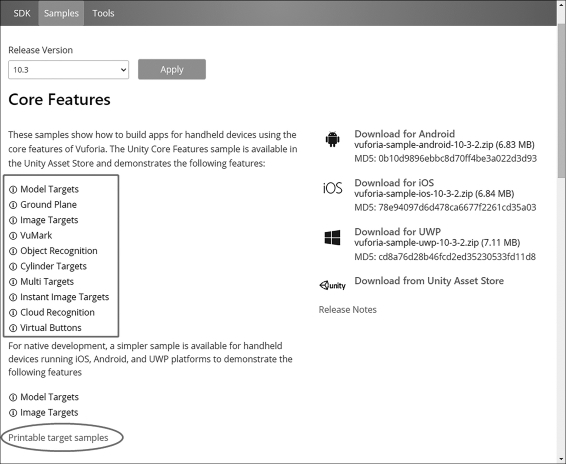Switch to the Samples tab

point(61,13)
